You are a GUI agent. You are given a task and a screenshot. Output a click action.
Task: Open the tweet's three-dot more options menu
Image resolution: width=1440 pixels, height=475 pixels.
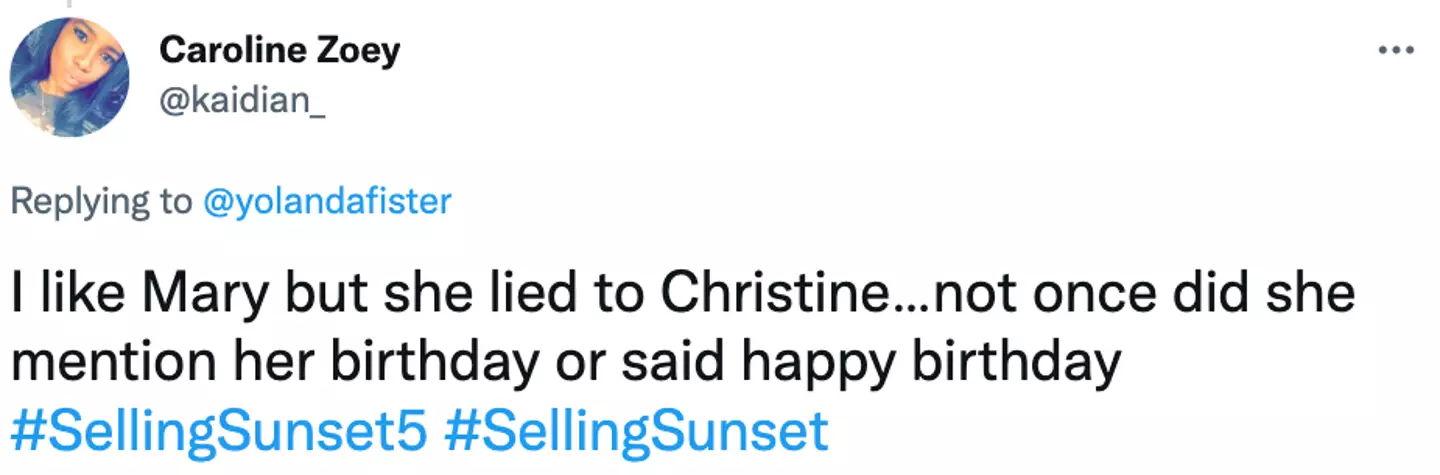click(x=1396, y=49)
